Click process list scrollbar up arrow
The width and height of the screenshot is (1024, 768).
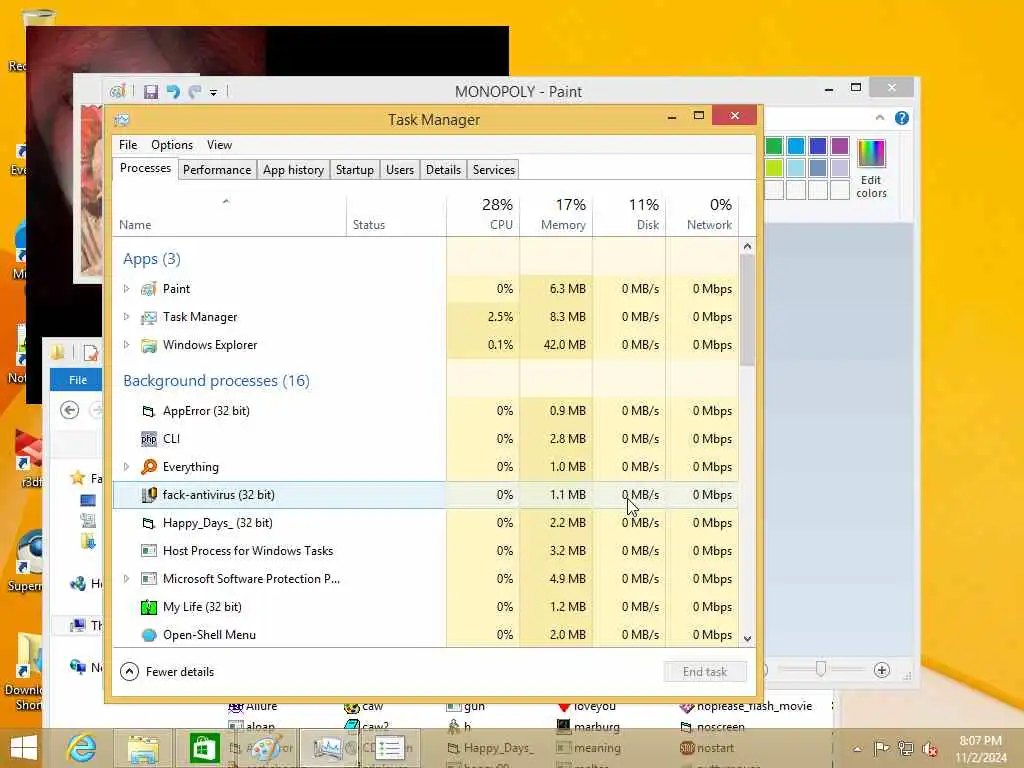pyautogui.click(x=747, y=247)
